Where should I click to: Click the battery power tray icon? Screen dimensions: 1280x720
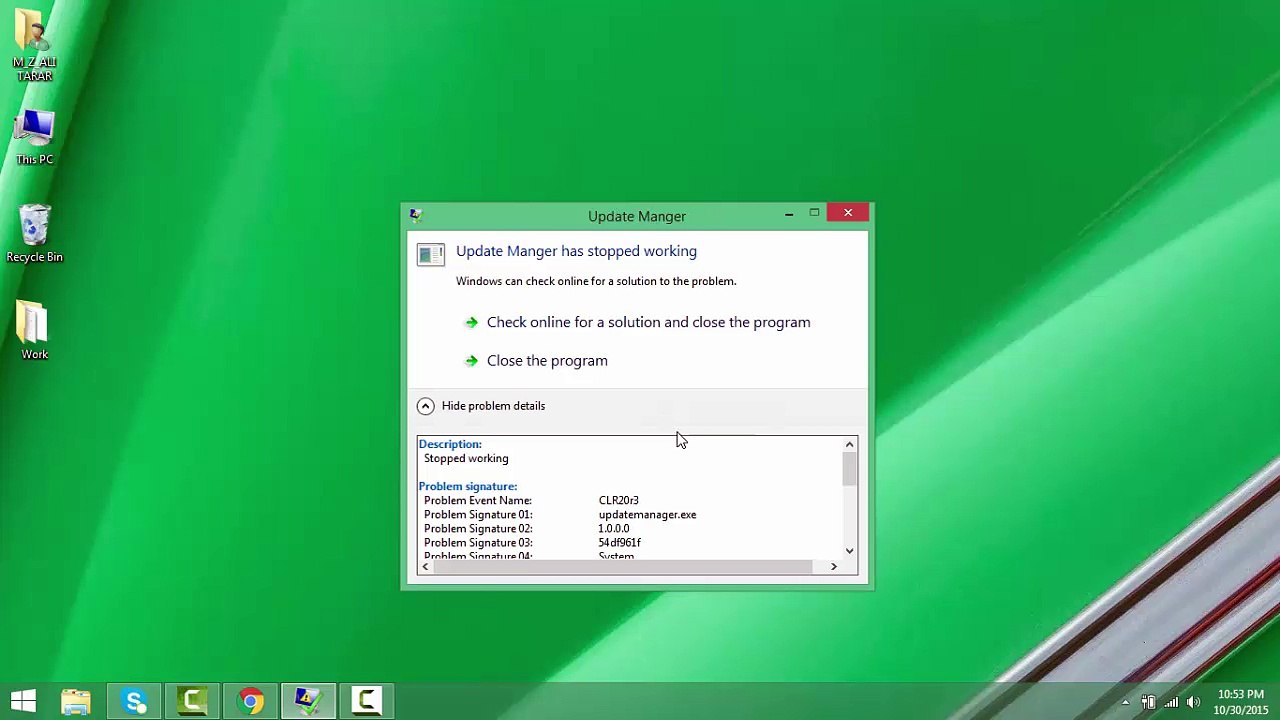[1148, 702]
